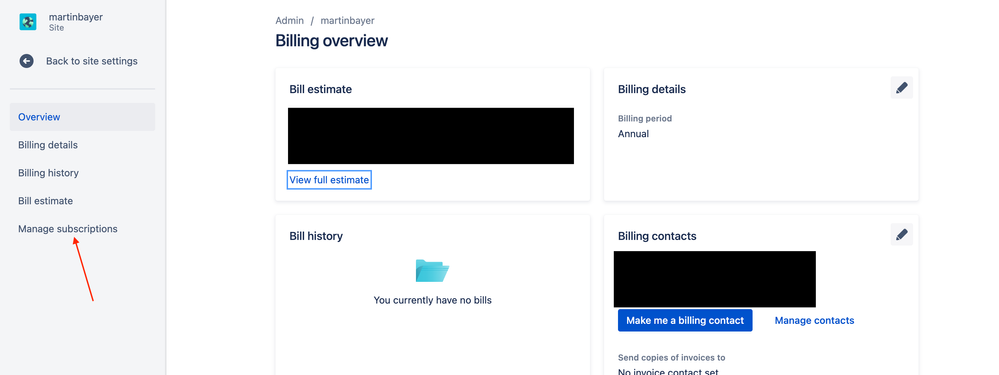Edit Billing details with pencil icon
999x375 pixels.
pyautogui.click(x=902, y=88)
